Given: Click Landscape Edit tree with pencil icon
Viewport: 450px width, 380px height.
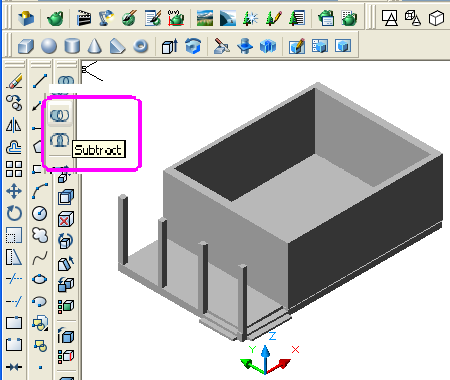Looking at the screenshot, I should point(273,18).
